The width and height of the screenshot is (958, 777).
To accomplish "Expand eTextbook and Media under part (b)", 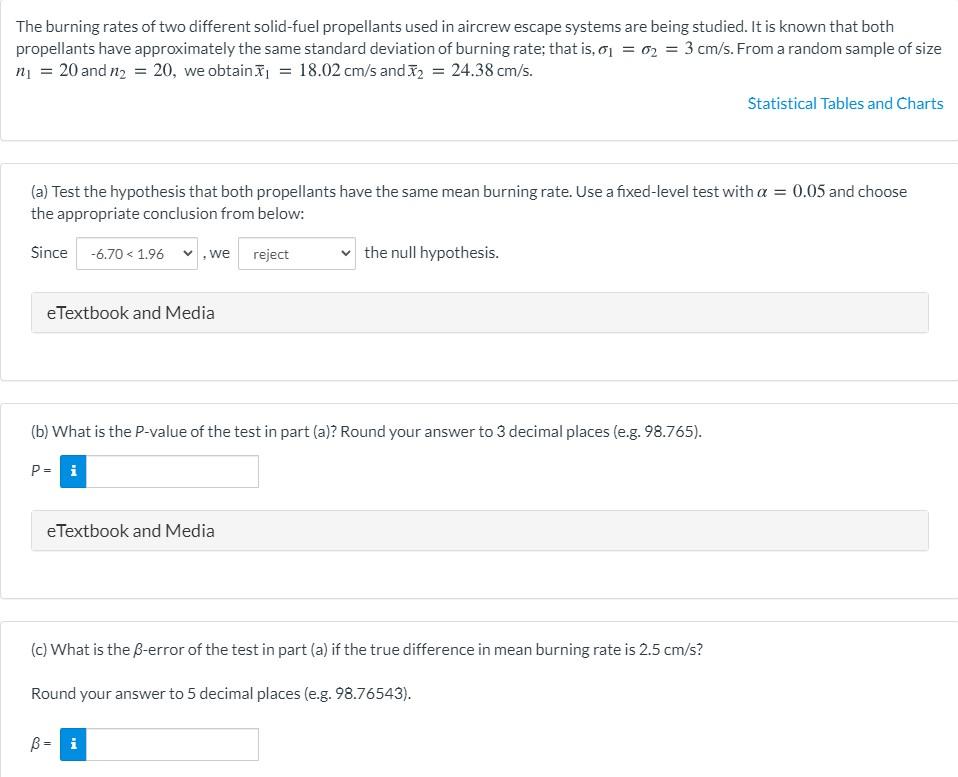I will pos(480,530).
